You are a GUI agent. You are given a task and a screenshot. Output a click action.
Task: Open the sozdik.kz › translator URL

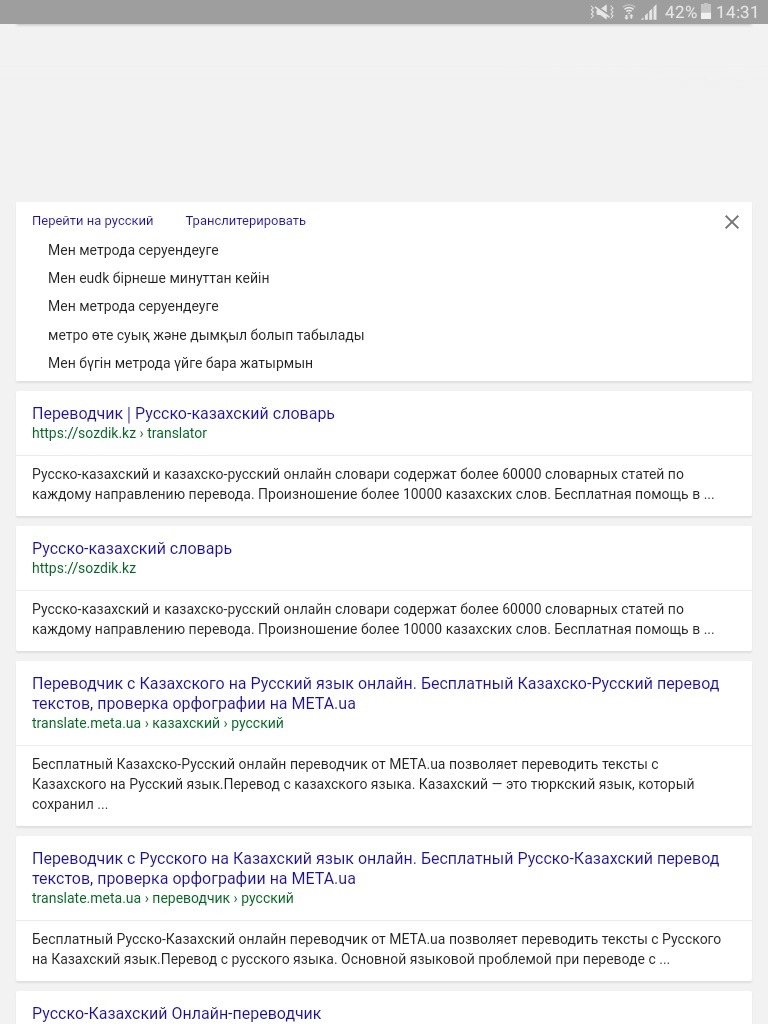click(120, 433)
